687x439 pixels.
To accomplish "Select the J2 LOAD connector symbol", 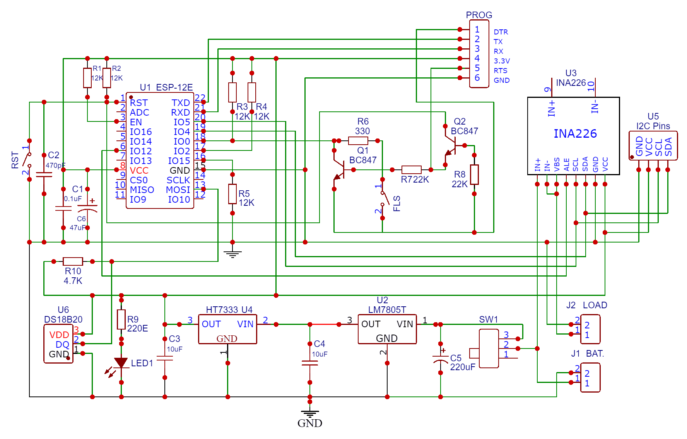I will [590, 329].
